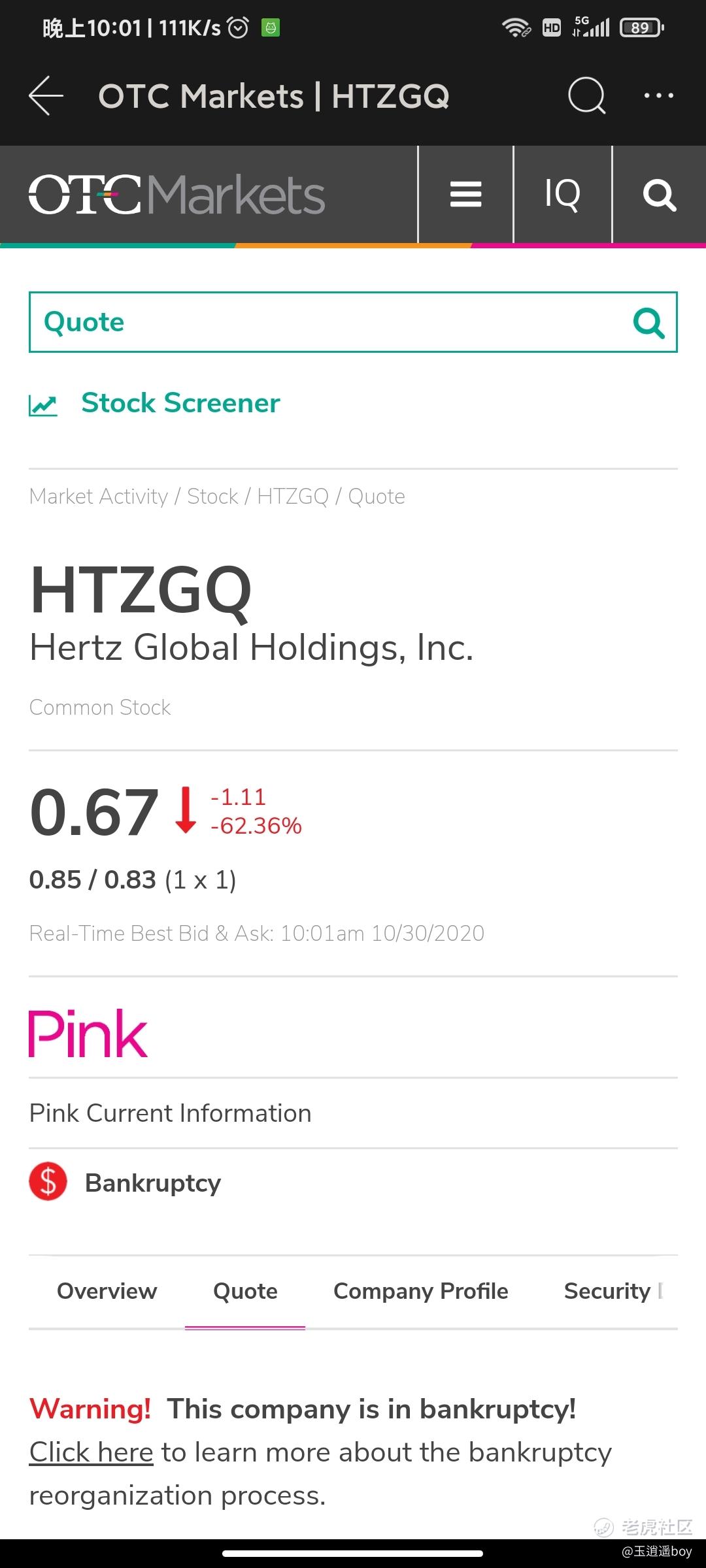Screen dimensions: 706x1568
Task: Open the partially visible Security tab
Action: (x=613, y=1292)
